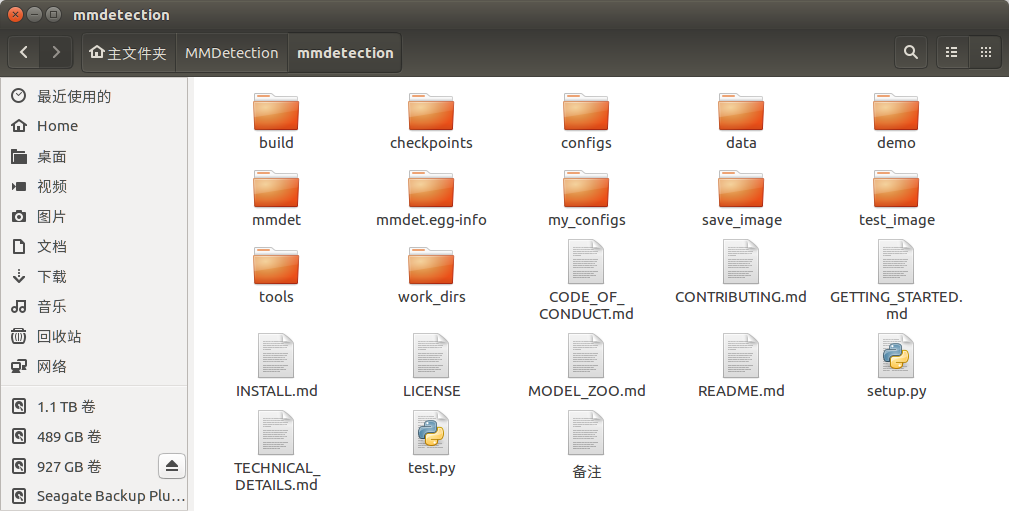
Task: Select the 备注 text file
Action: (586, 445)
